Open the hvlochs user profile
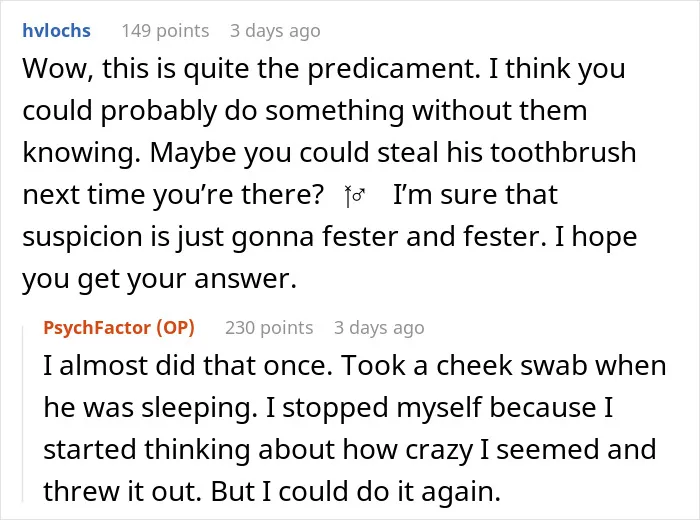The image size is (700, 520). [x=56, y=30]
